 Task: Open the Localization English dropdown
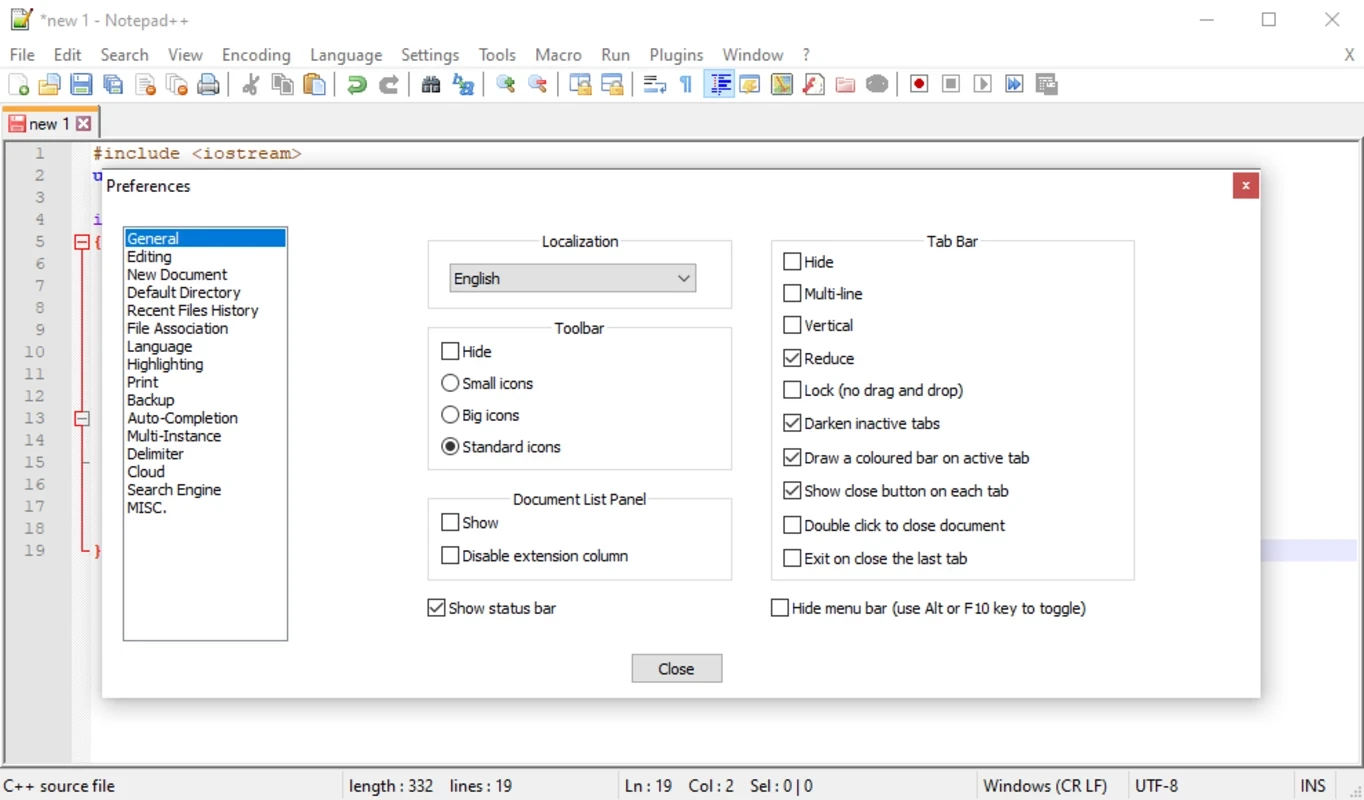point(572,279)
